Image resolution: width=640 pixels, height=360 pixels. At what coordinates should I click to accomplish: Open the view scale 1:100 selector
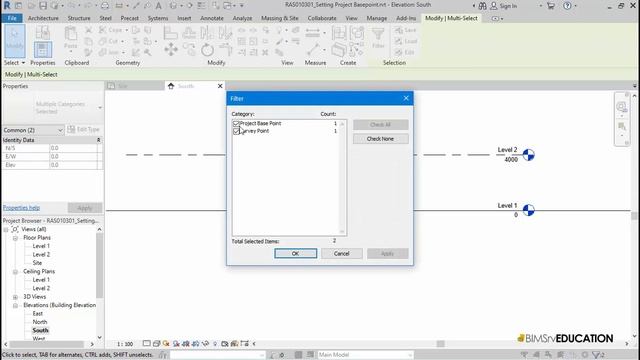125,344
